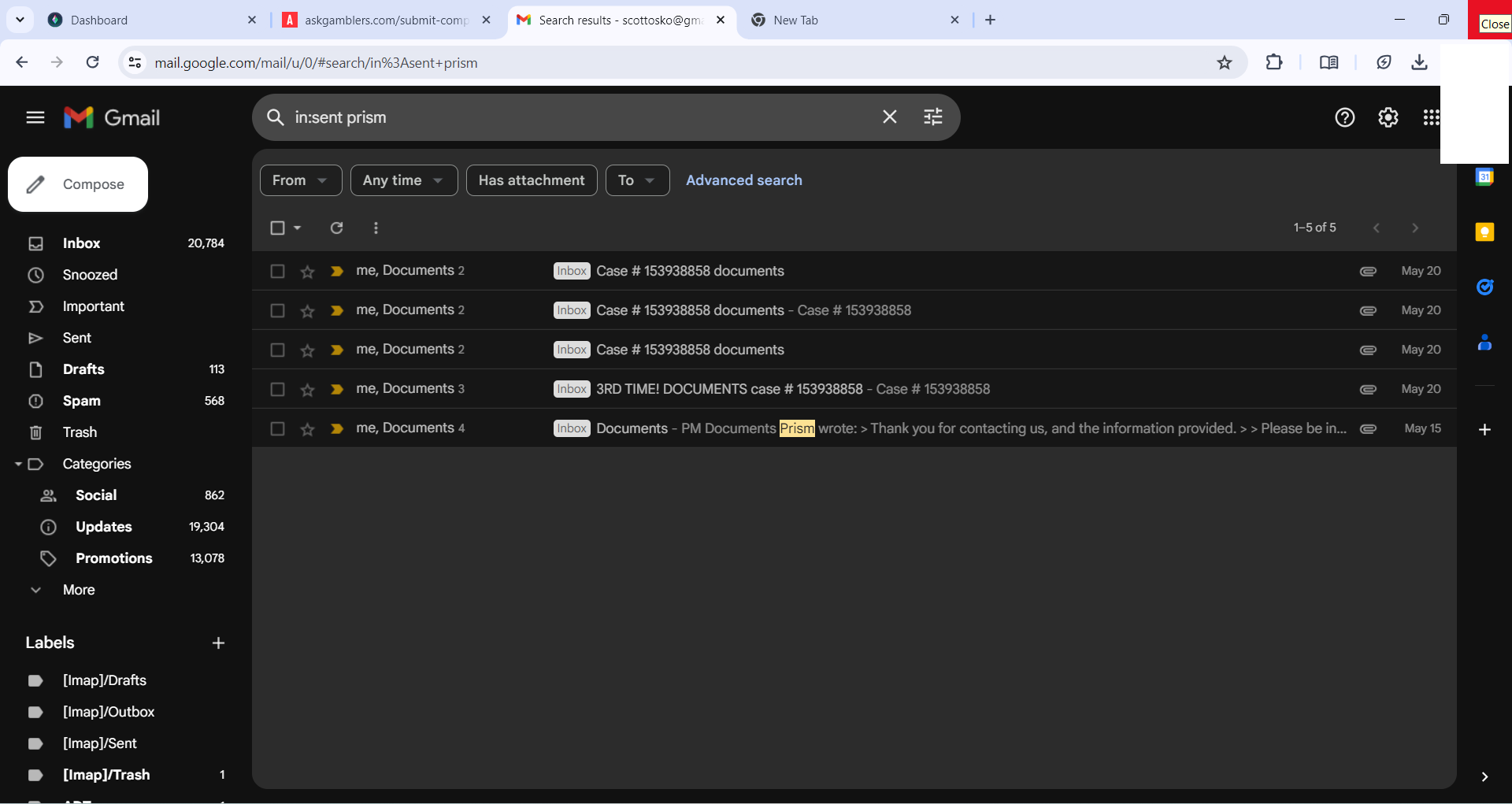Compose a new email

78,184
